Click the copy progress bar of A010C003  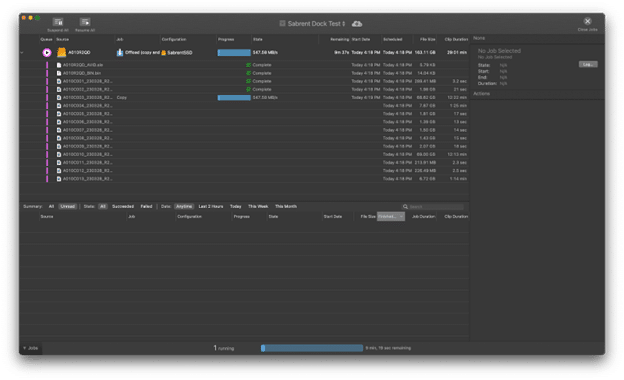[x=234, y=97]
